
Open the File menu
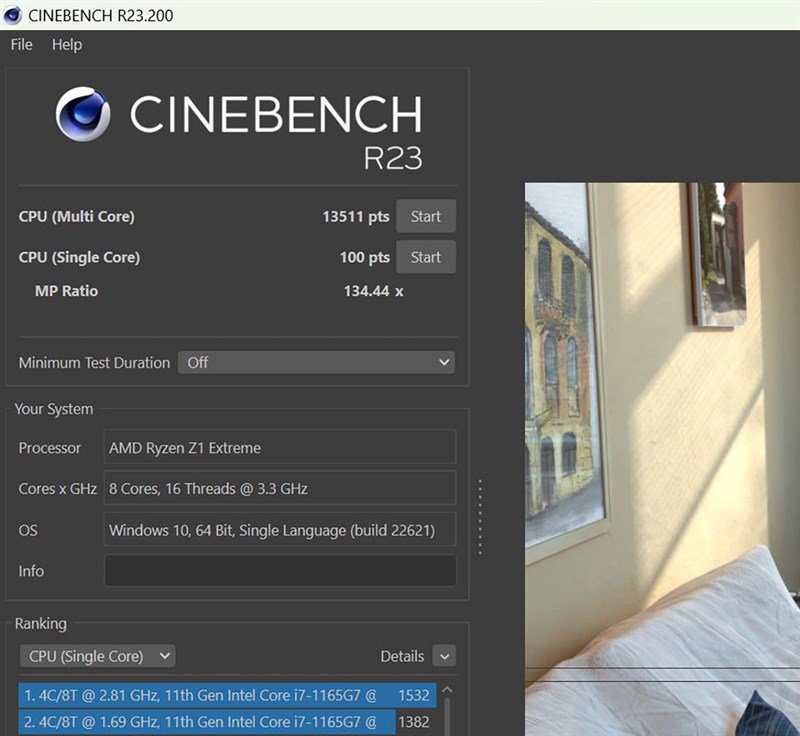pos(19,44)
